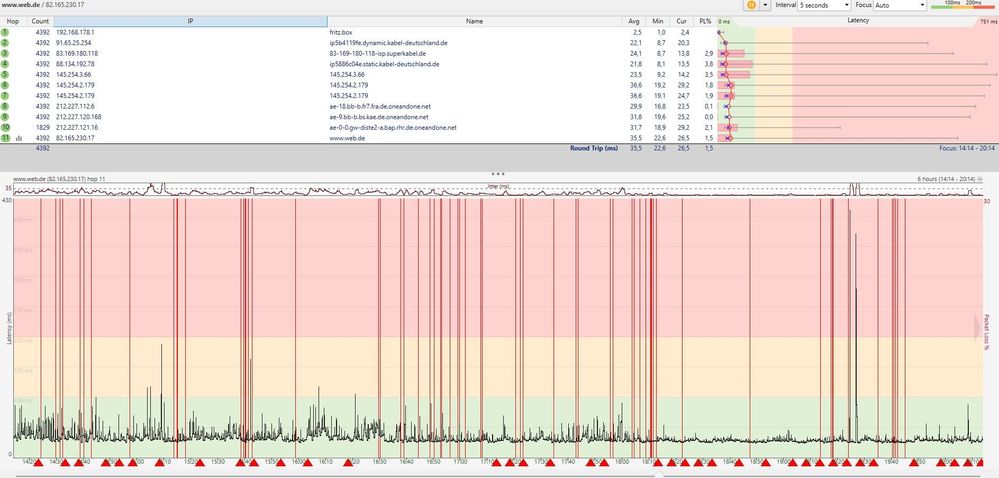Screen dimensions: 999x478
Task: Toggle the graph icon beside hop 11
Action: [18, 139]
